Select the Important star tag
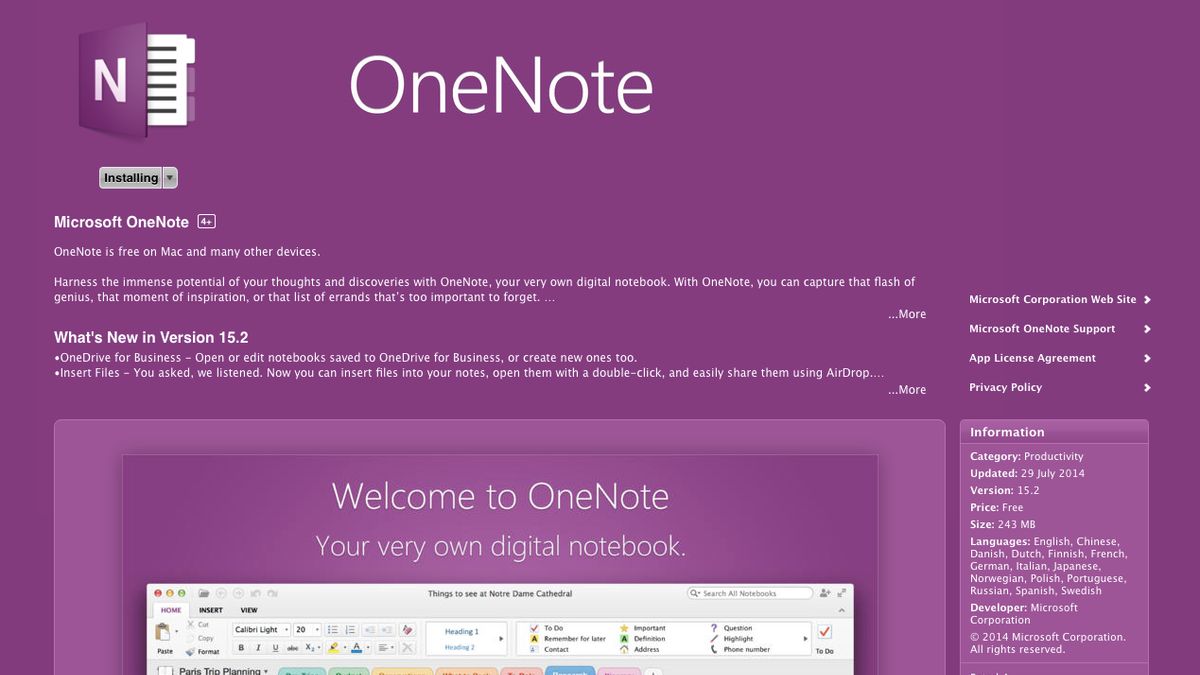This screenshot has height=675, width=1200. tap(641, 628)
